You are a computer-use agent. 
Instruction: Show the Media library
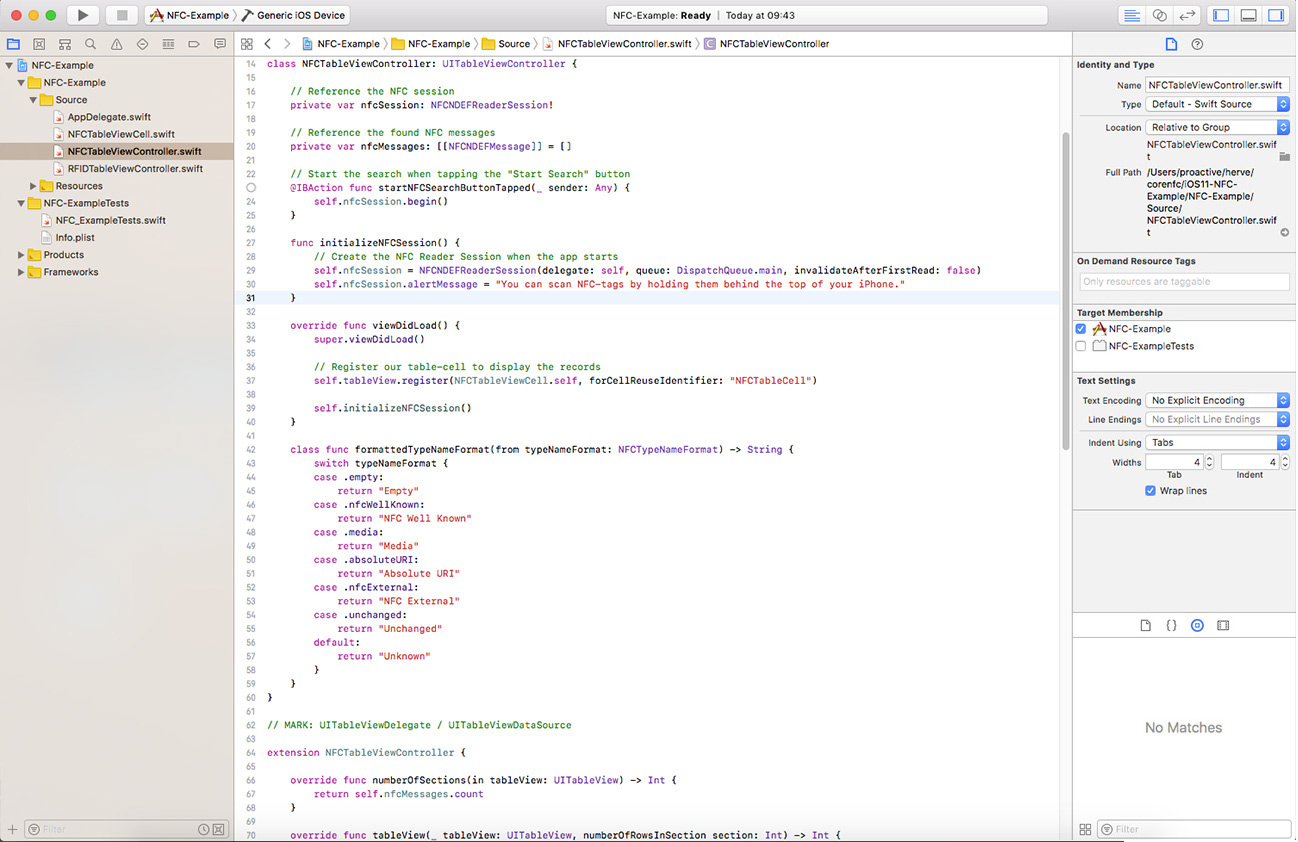[x=1223, y=625]
